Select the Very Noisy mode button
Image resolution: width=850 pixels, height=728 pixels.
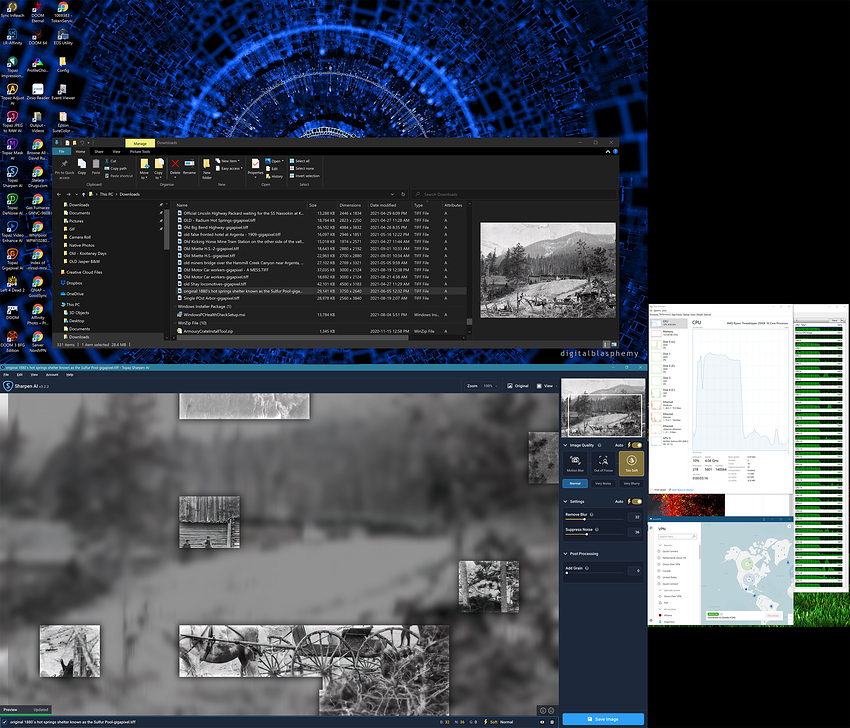(x=604, y=482)
